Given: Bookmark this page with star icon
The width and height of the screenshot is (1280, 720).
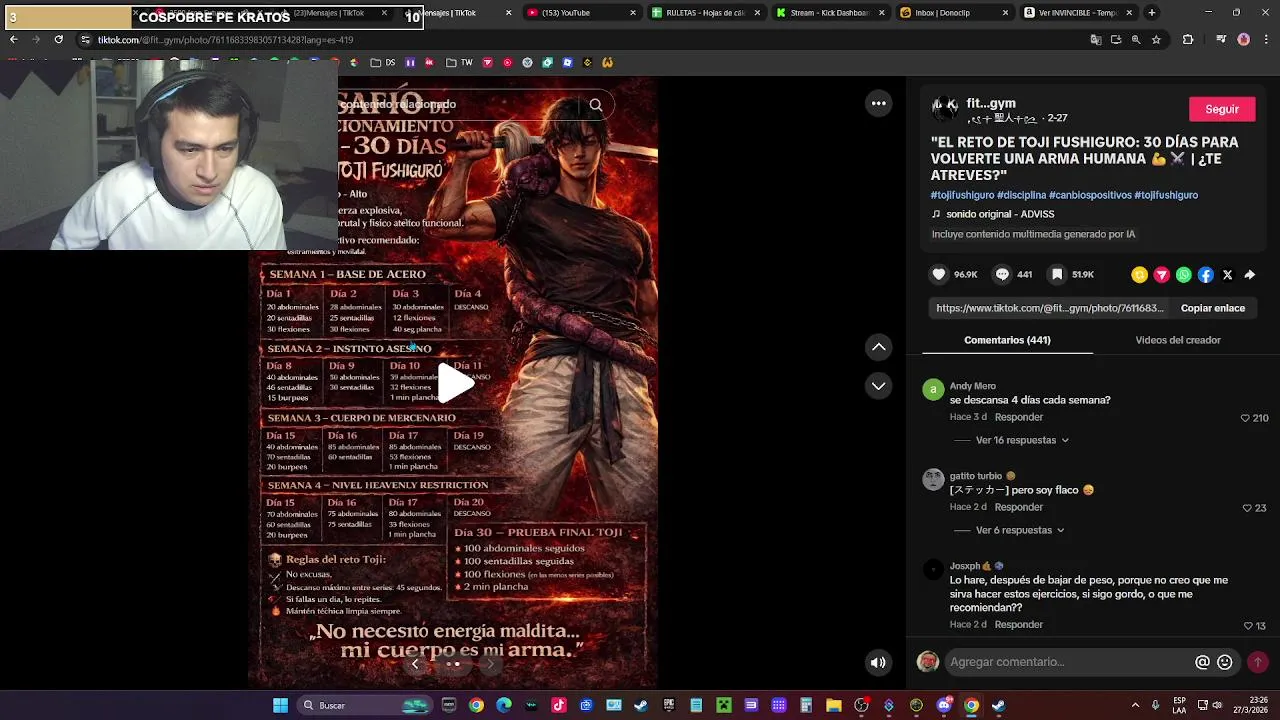Looking at the screenshot, I should point(1156,40).
